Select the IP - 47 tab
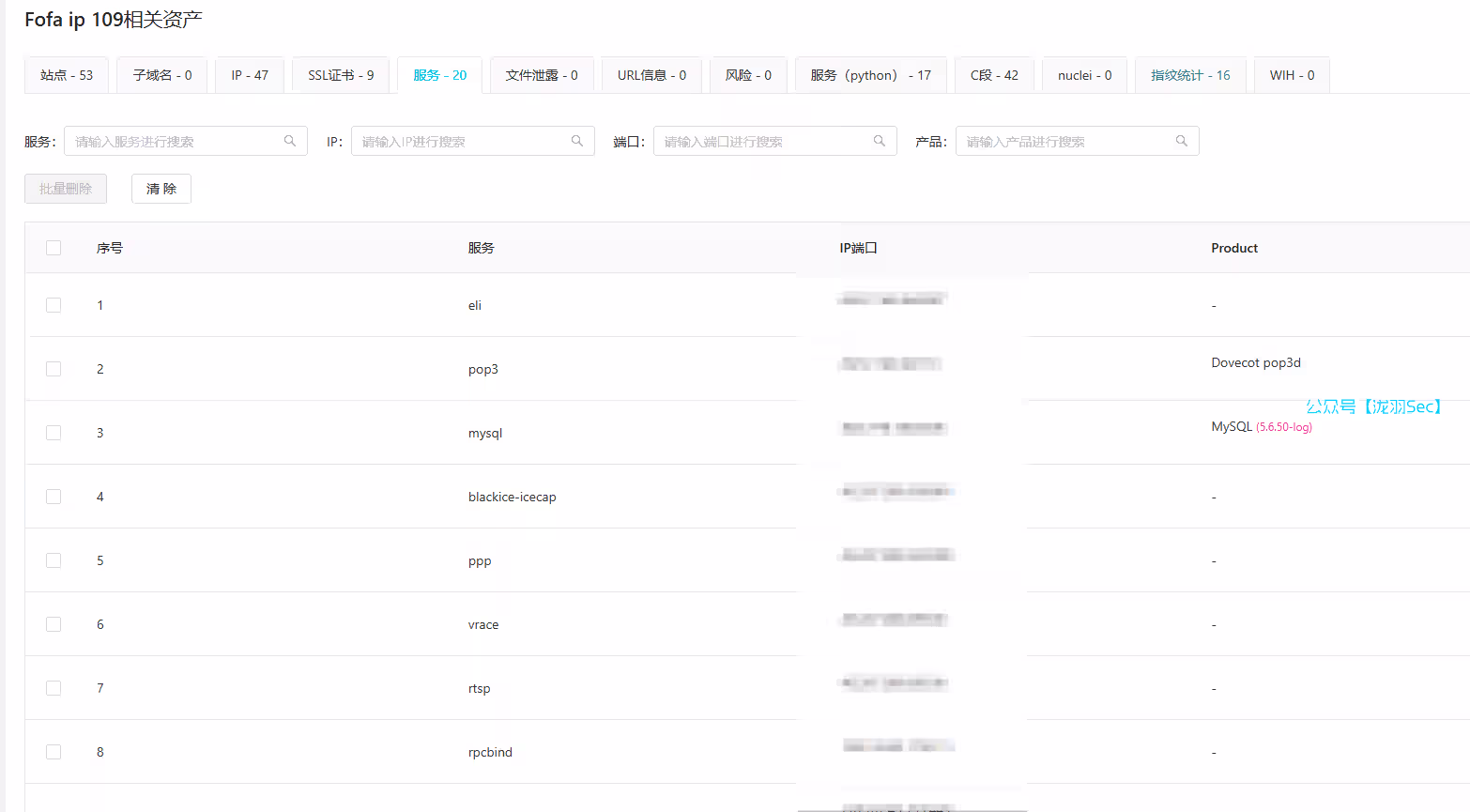Screen dimensions: 1470x812 tap(250, 75)
